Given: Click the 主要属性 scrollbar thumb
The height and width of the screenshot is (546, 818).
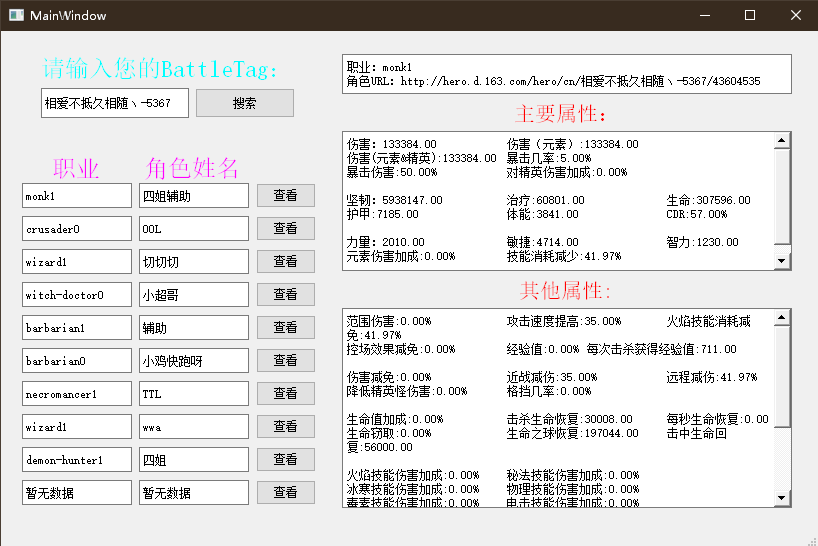Looking at the screenshot, I should 781,197.
